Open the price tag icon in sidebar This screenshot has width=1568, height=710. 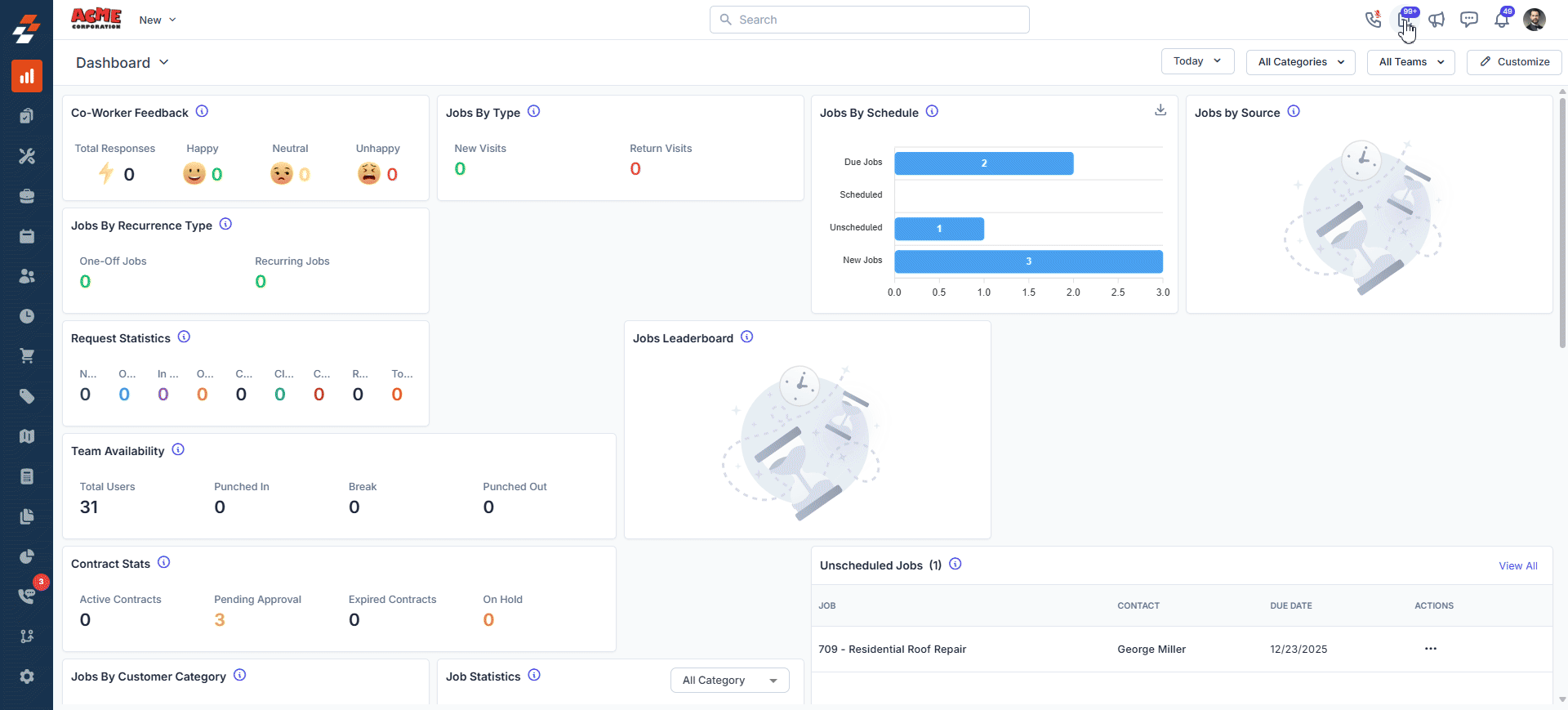tap(27, 396)
